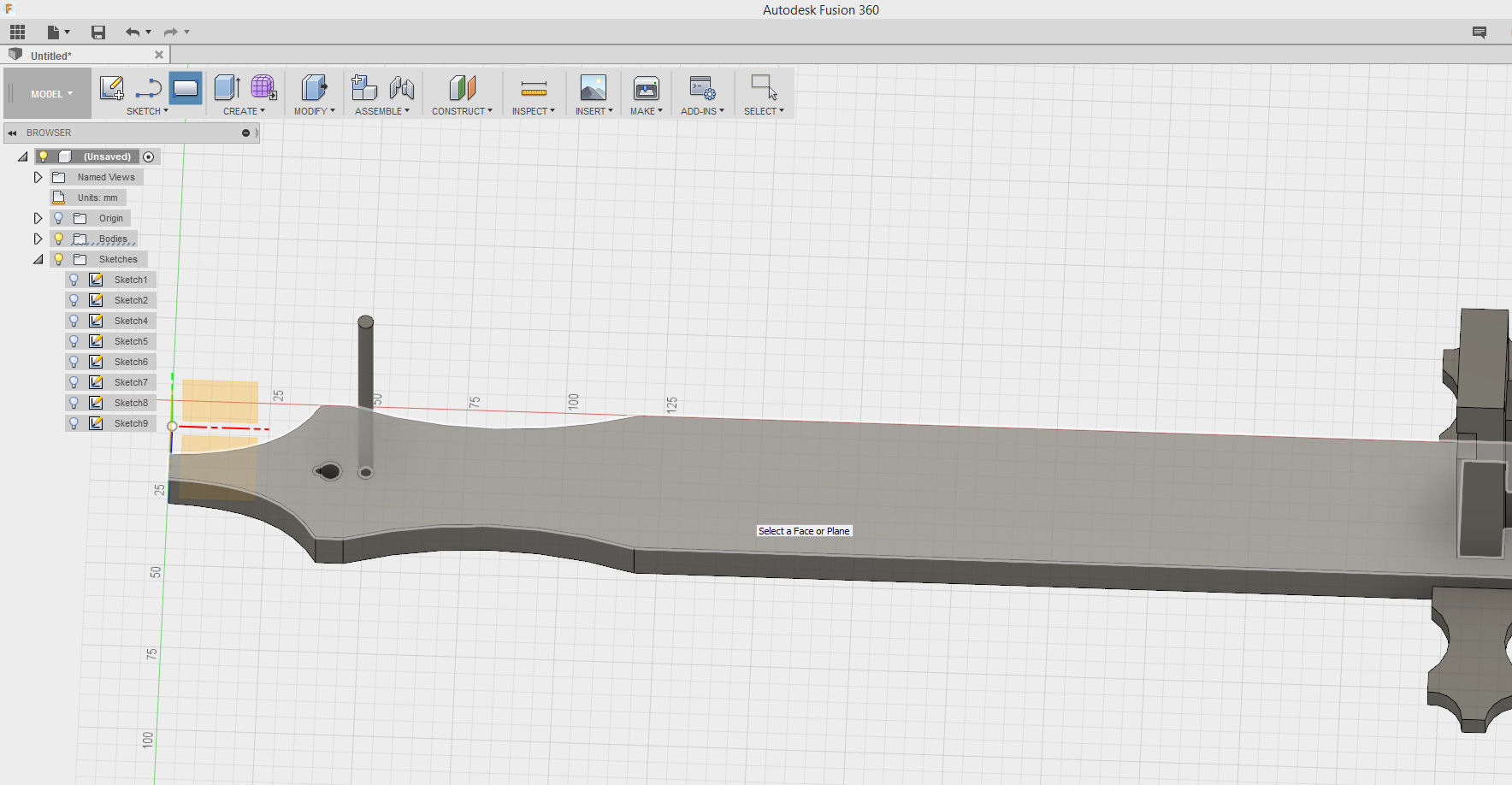Switch to the Untitled* document tab
This screenshot has height=785, width=1512.
click(x=51, y=56)
